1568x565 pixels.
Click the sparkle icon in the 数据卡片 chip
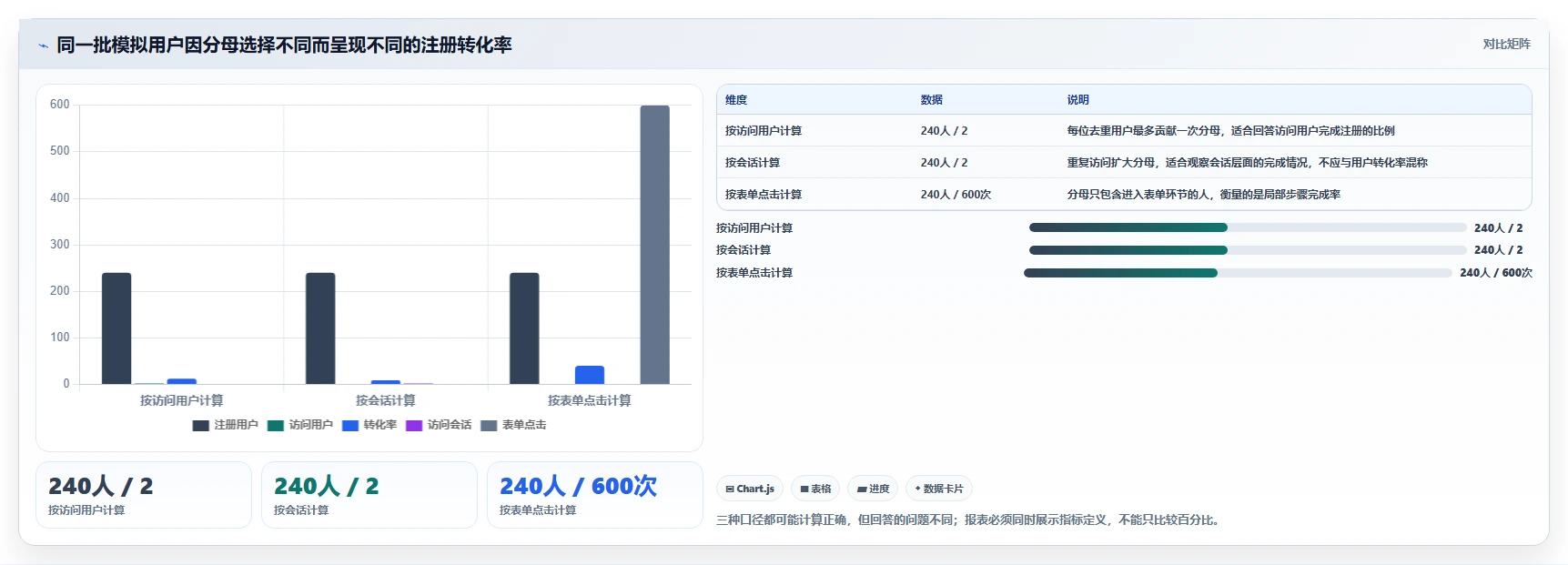(x=917, y=489)
